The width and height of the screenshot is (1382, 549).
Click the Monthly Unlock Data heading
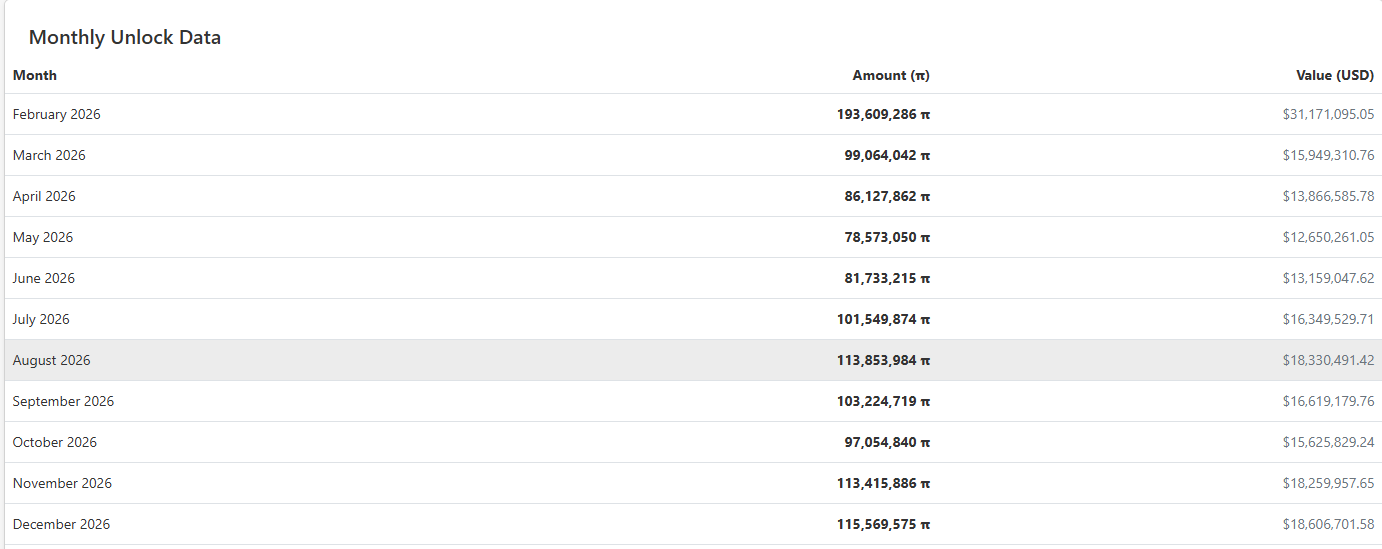(x=125, y=37)
